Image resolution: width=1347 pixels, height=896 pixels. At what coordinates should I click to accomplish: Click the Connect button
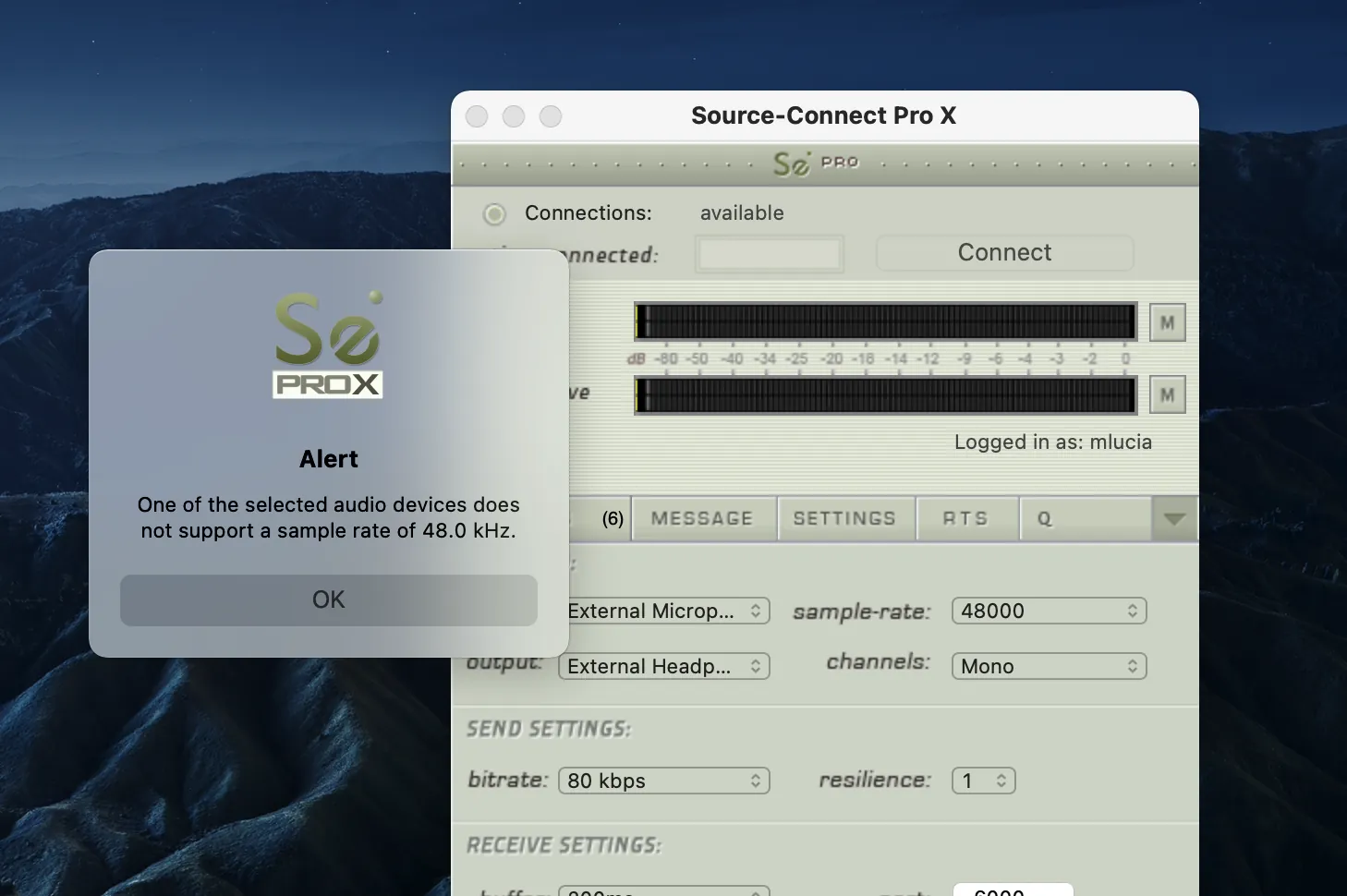tap(1004, 253)
